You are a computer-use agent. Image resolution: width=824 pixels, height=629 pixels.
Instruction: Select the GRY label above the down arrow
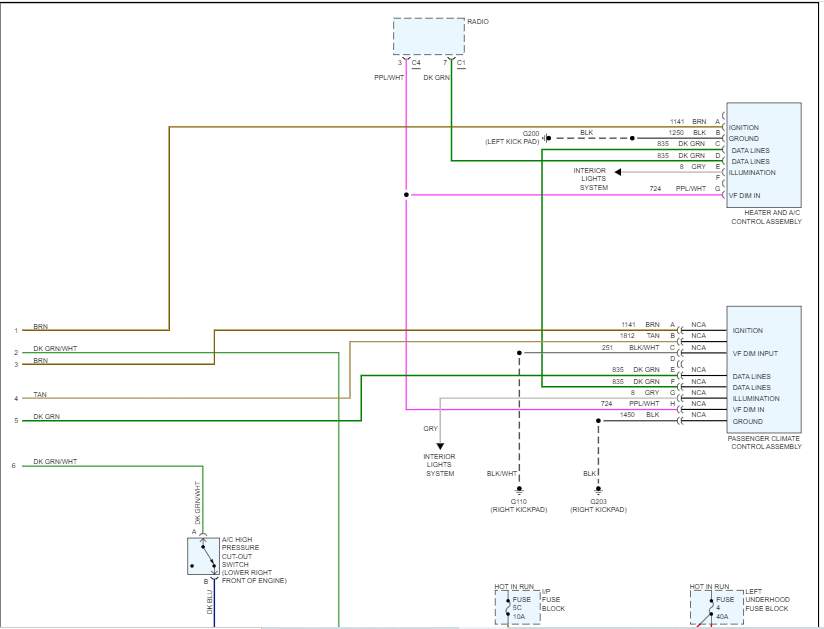coord(430,429)
